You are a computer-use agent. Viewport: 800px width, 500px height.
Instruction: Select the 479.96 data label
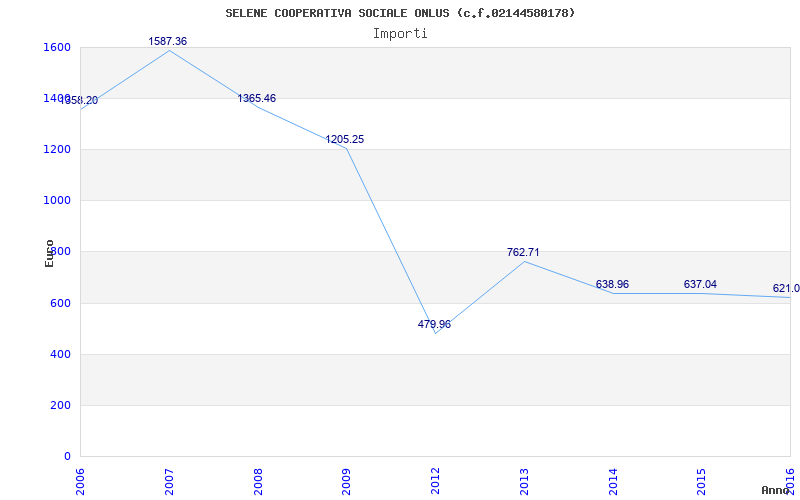point(434,324)
